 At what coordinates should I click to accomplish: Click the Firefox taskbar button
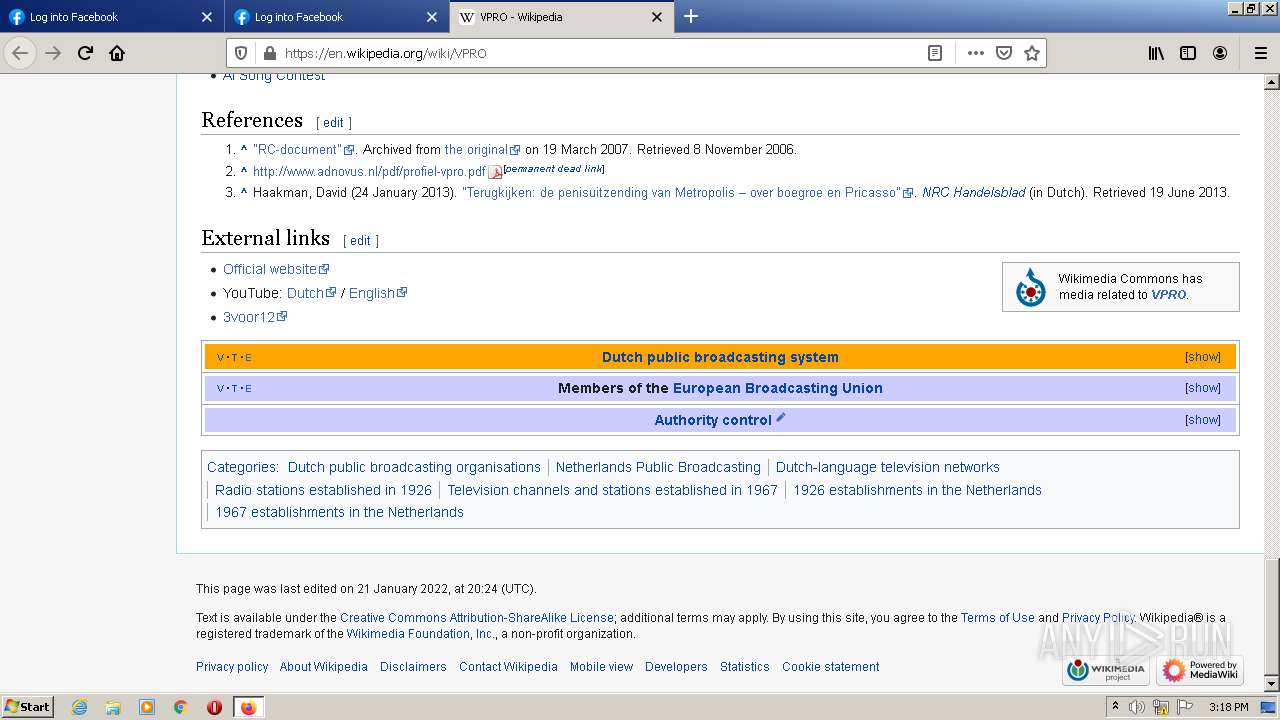248,707
